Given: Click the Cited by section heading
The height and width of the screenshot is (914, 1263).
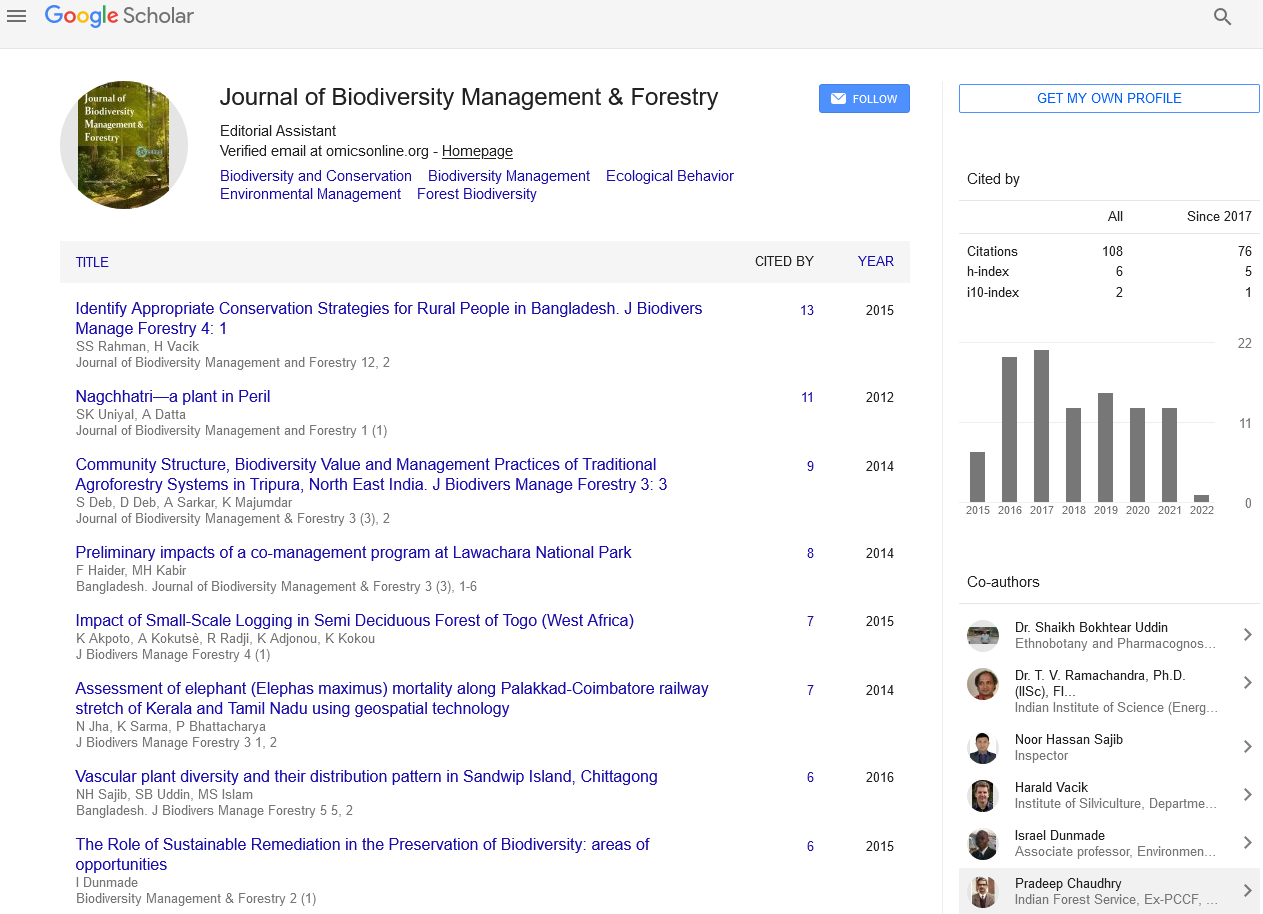Looking at the screenshot, I should 993,179.
